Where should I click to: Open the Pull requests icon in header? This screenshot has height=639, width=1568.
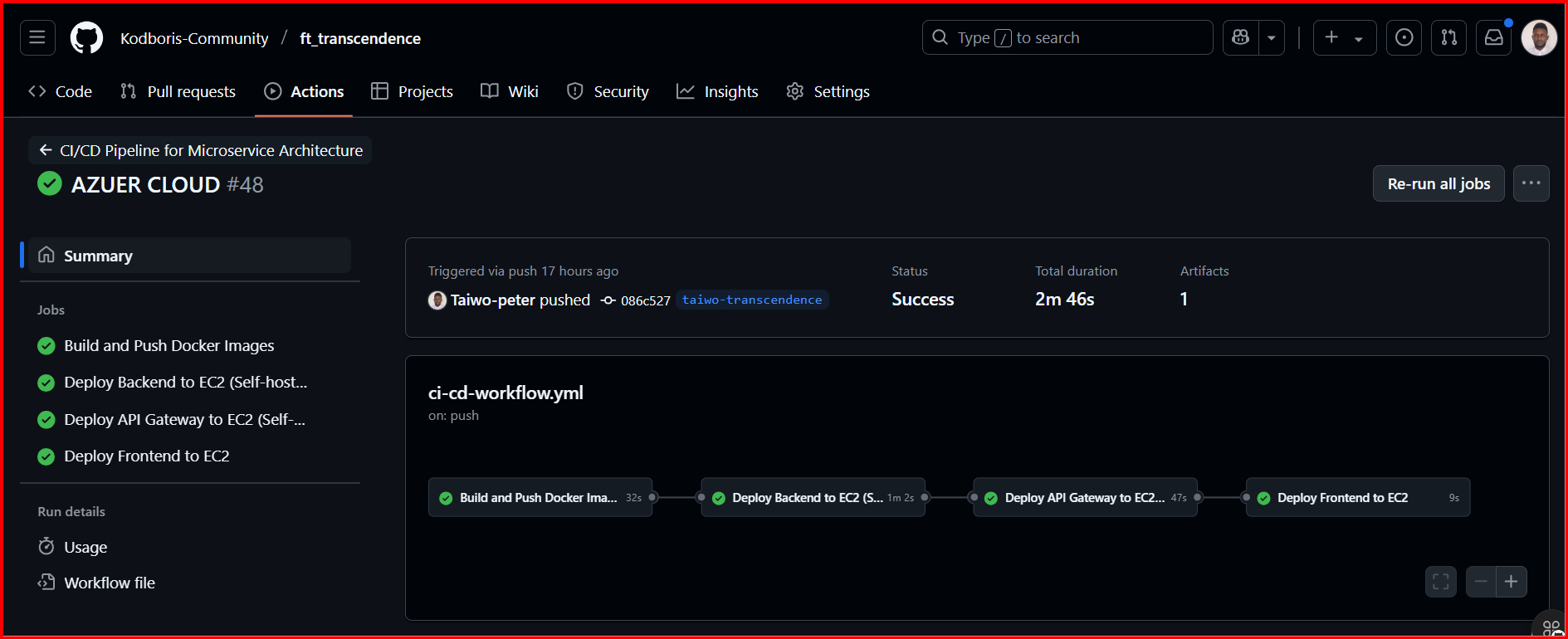pyautogui.click(x=1448, y=37)
